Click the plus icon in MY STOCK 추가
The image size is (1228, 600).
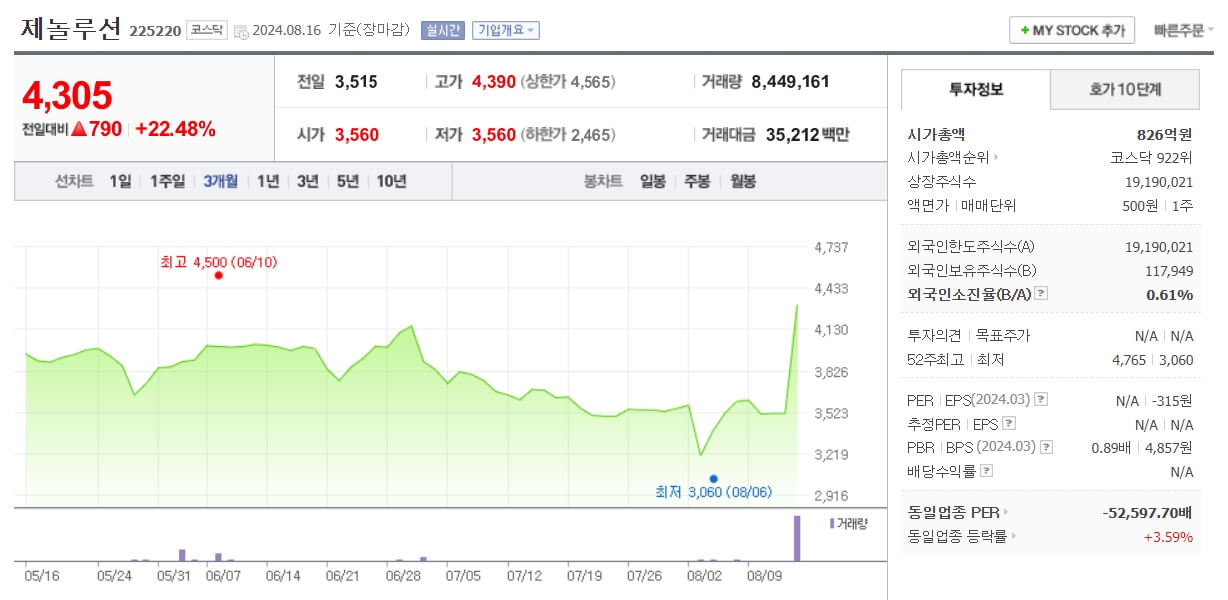(1025, 30)
